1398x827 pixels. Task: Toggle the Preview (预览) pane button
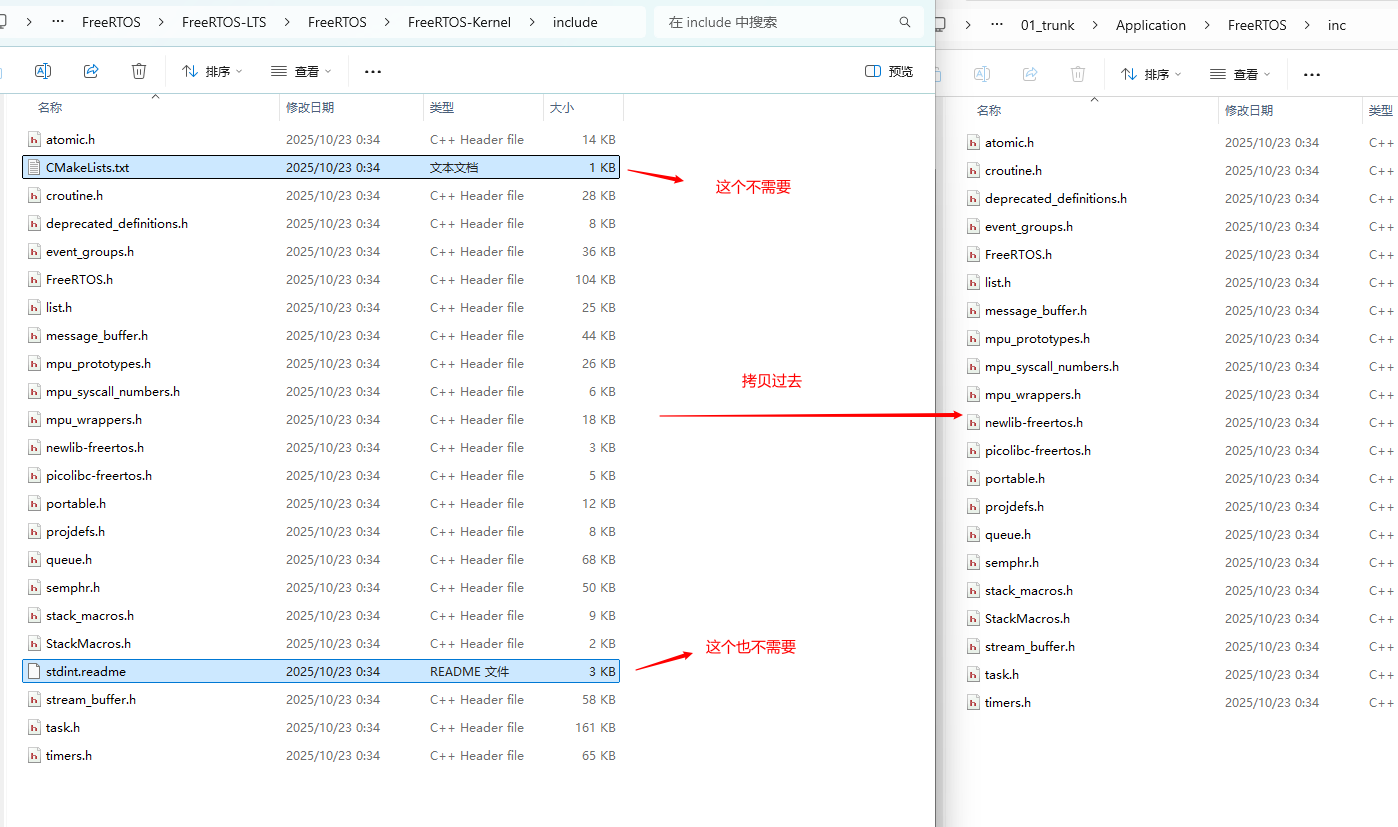pos(889,71)
